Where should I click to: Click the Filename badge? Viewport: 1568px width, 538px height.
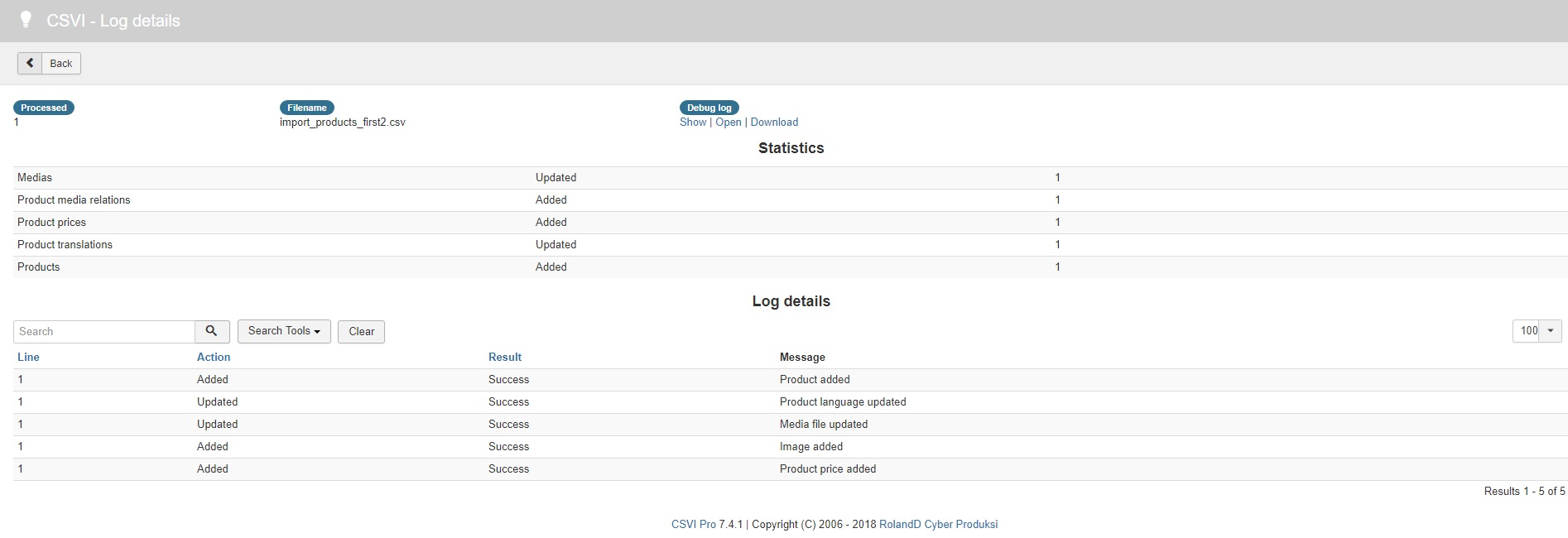click(x=307, y=108)
